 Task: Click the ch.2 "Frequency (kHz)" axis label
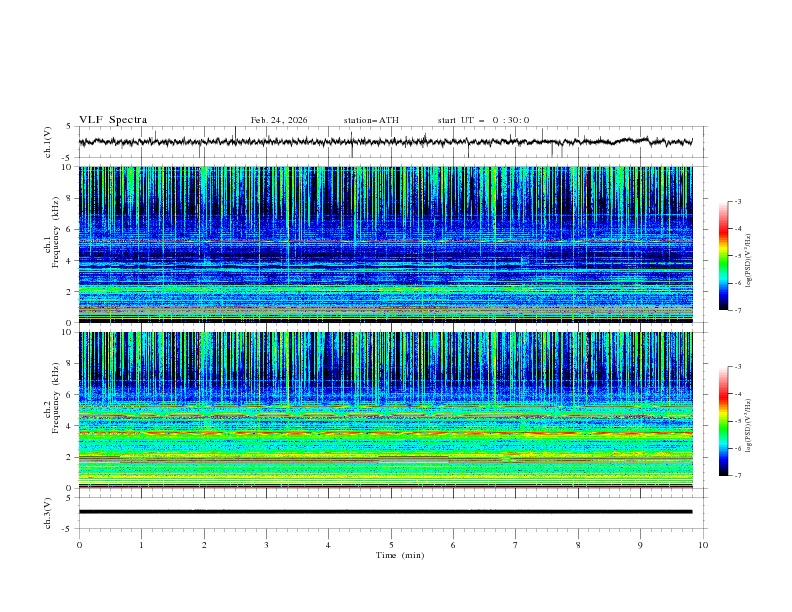(x=56, y=398)
